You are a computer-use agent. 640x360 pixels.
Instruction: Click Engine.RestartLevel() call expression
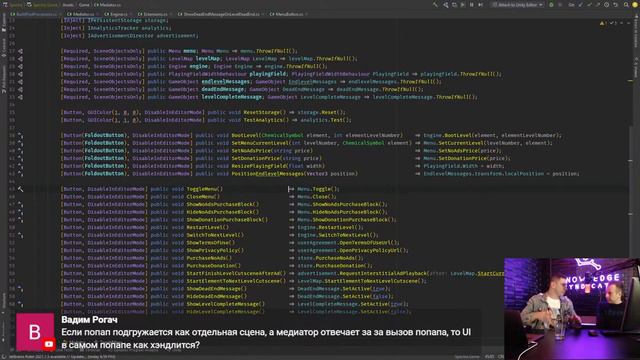pos(330,227)
